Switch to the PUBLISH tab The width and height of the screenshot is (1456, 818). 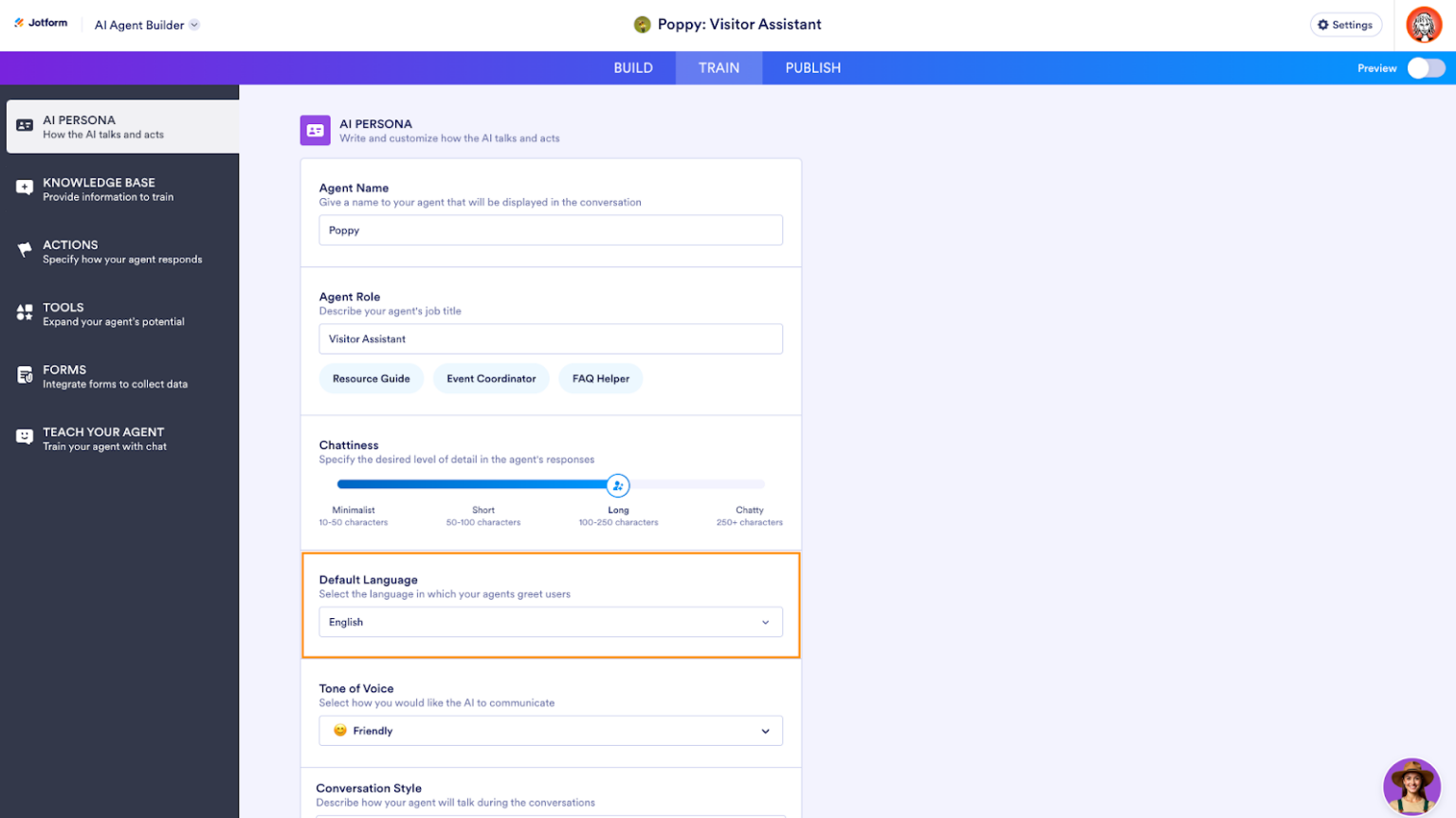tap(811, 67)
